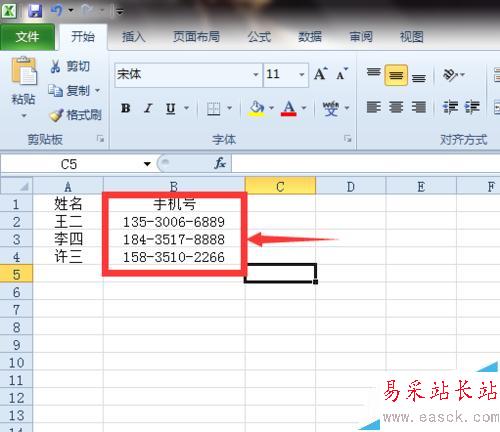500x432 pixels.
Task: Align text to bottom
Action: (419, 77)
